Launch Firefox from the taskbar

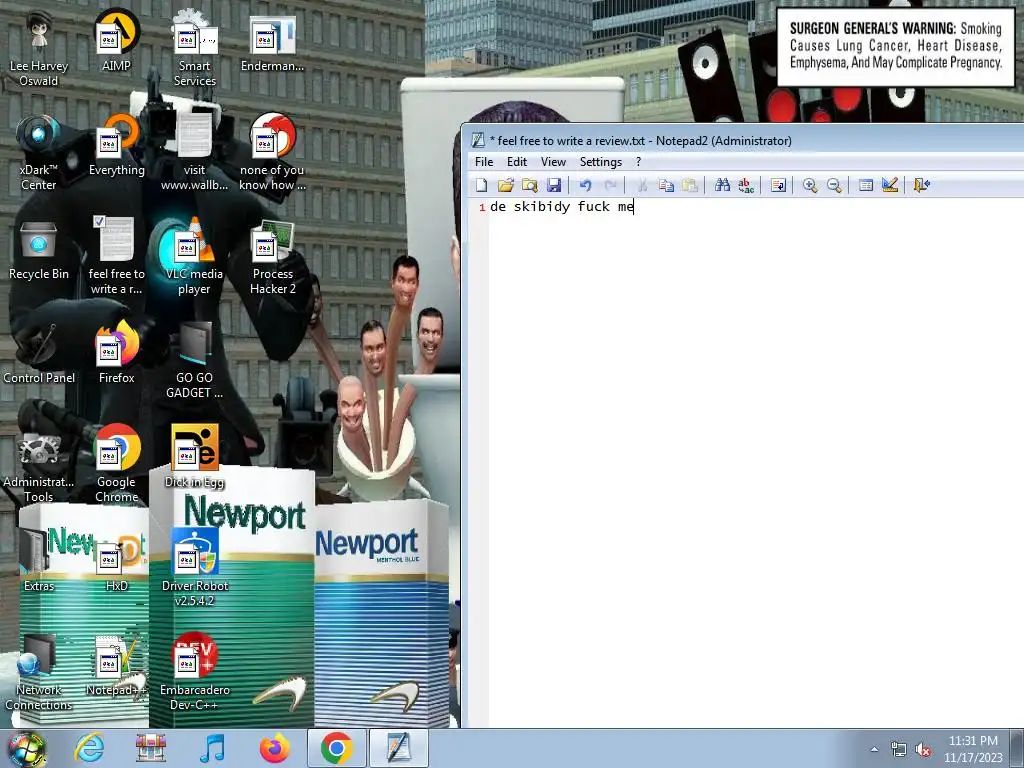coord(274,748)
